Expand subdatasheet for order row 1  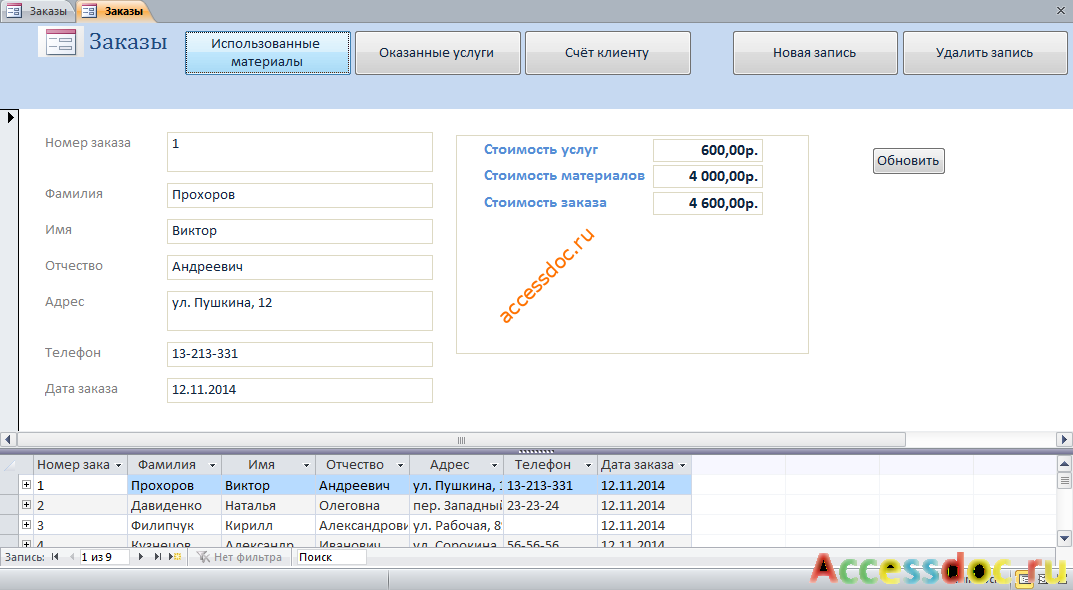tap(26, 485)
